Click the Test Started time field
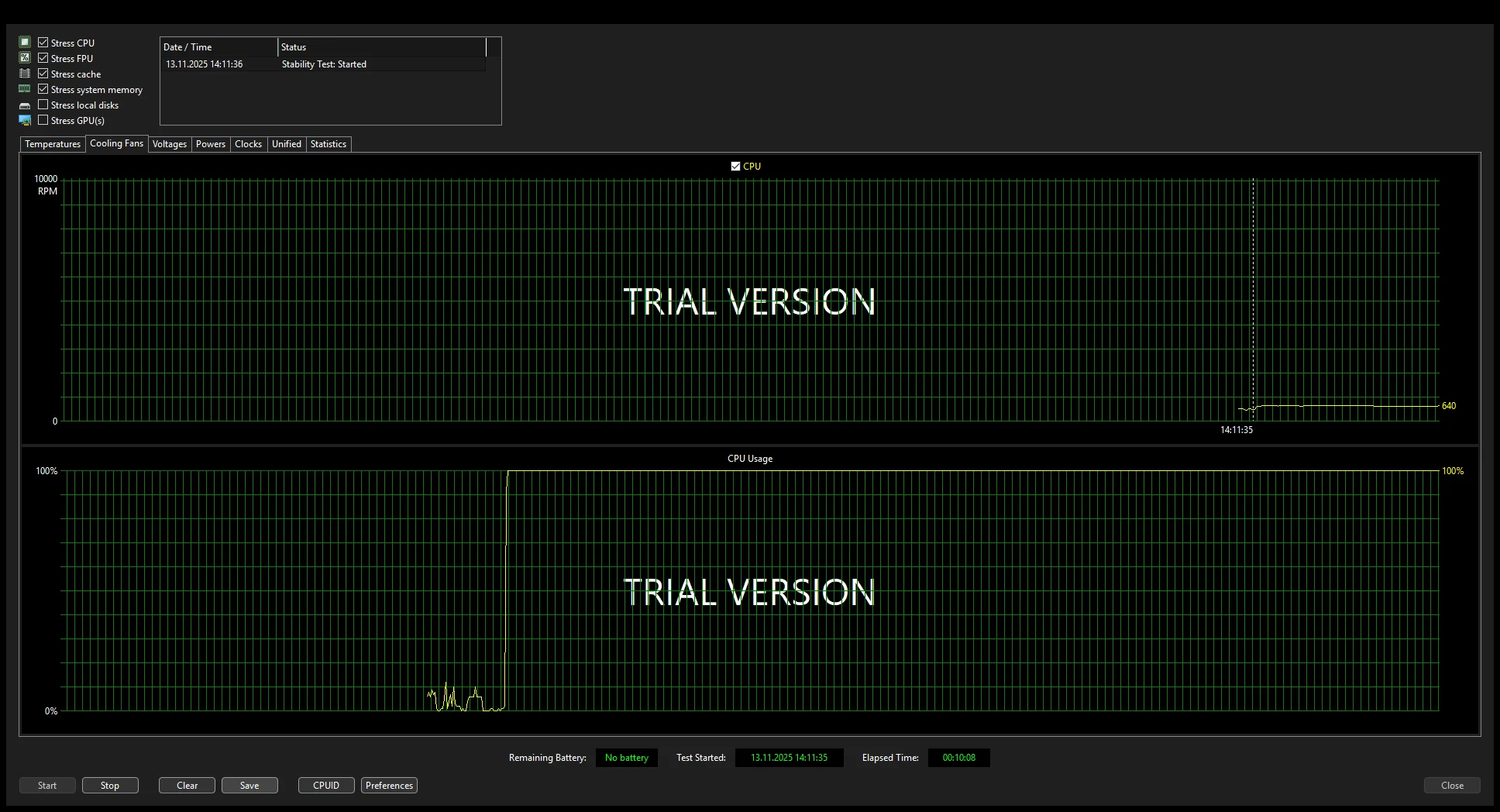The image size is (1500, 812). pos(790,758)
